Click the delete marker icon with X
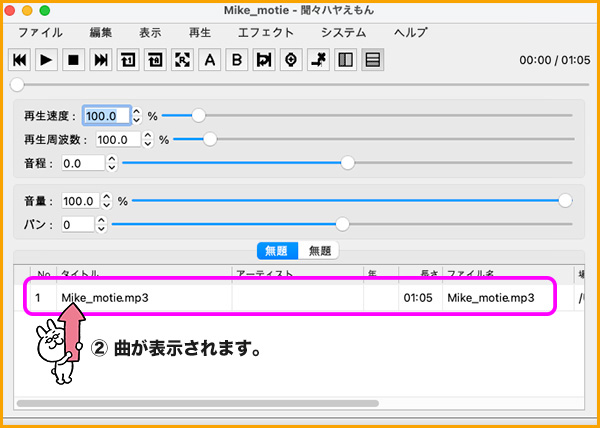The height and width of the screenshot is (428, 600). (x=318, y=60)
